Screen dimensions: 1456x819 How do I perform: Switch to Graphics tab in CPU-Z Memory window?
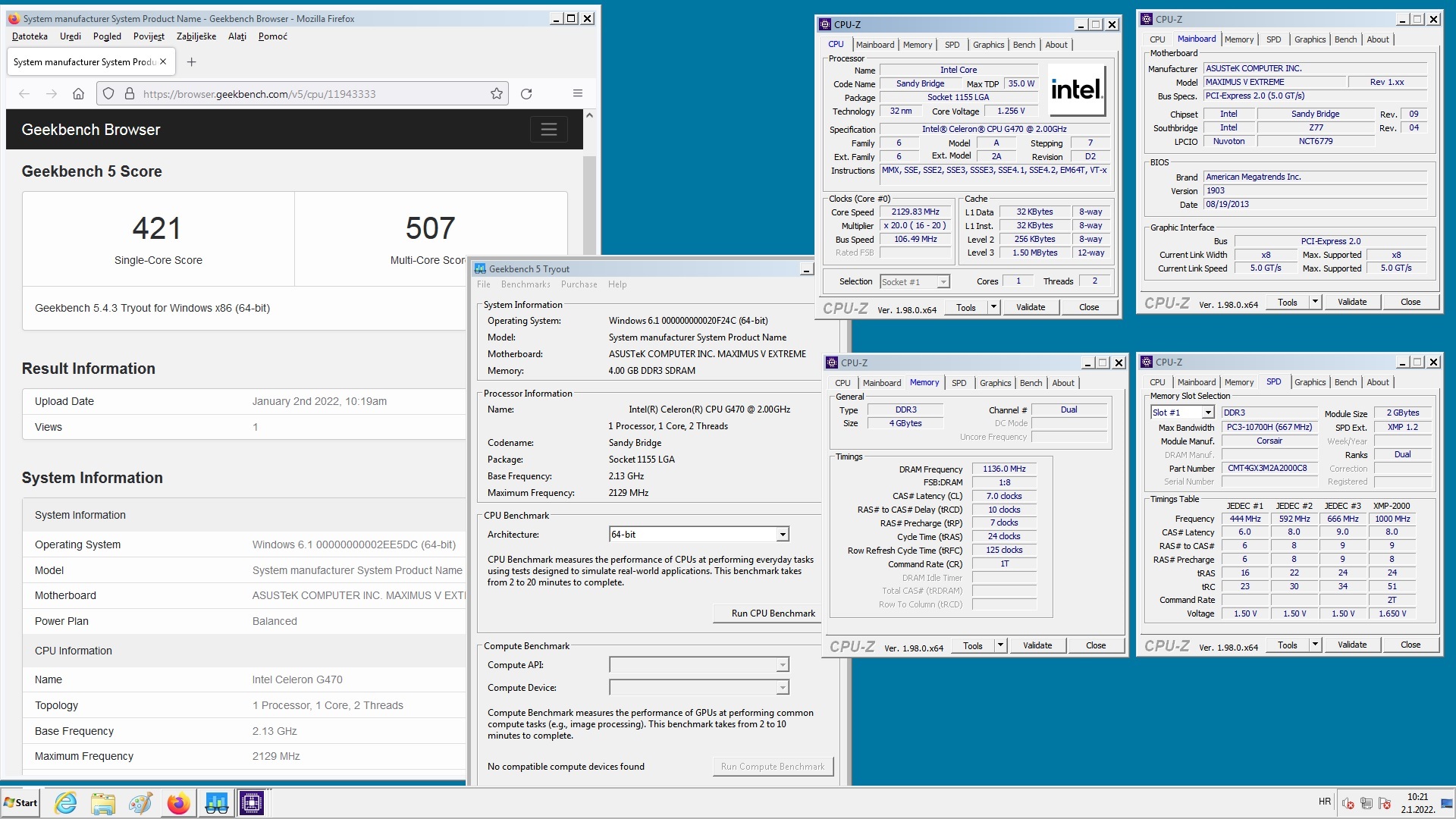pos(995,383)
